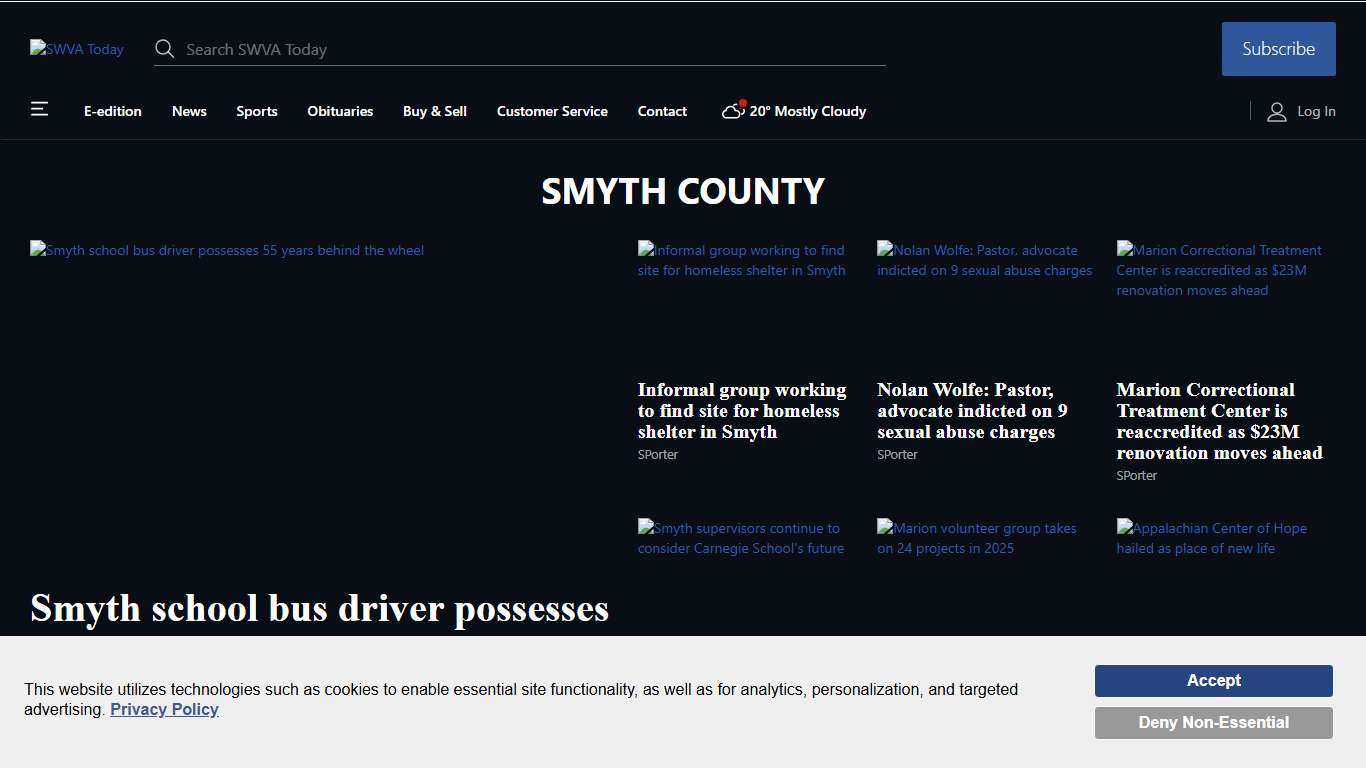Image resolution: width=1366 pixels, height=768 pixels.
Task: Accept the cookie policy
Action: (x=1213, y=681)
